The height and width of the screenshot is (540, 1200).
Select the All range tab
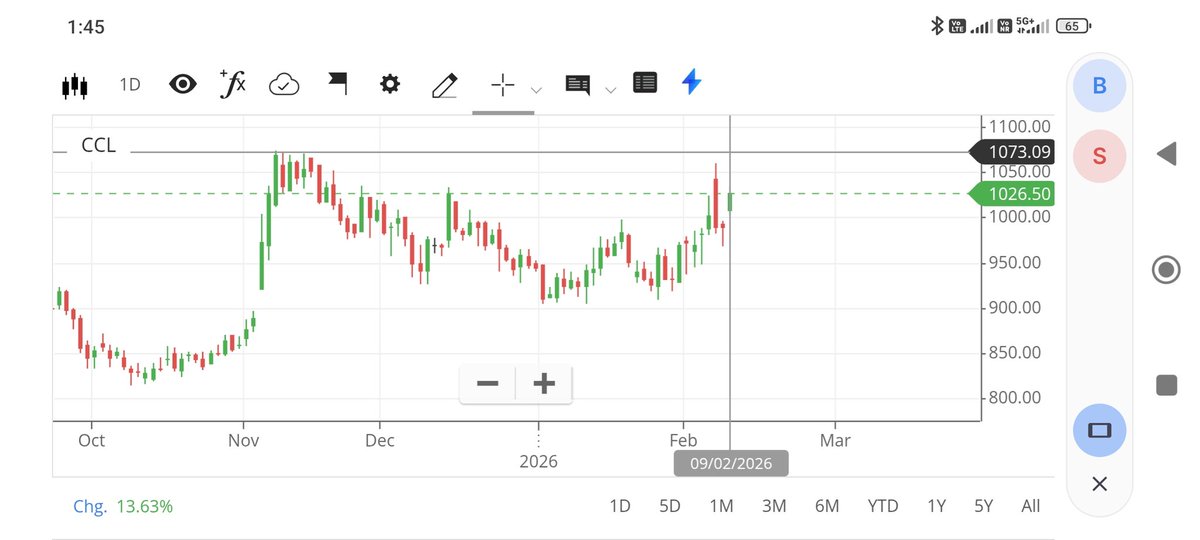(x=1031, y=506)
